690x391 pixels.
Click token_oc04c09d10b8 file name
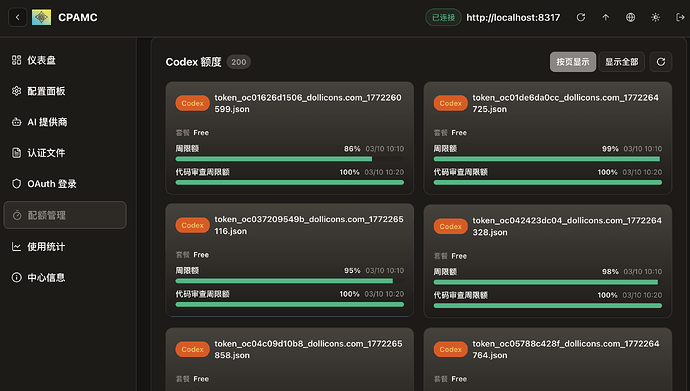pyautogui.click(x=308, y=349)
